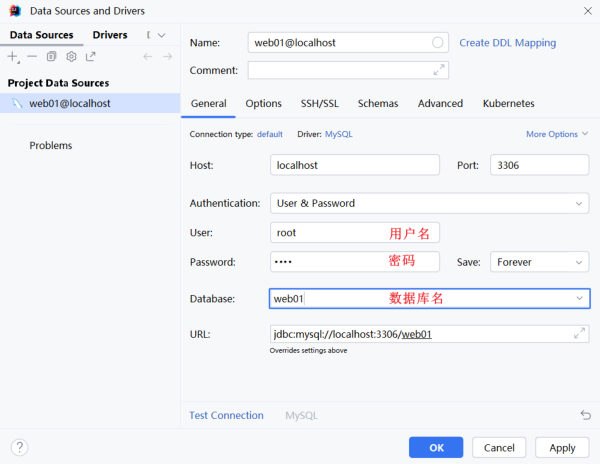The width and height of the screenshot is (600, 464).
Task: Click the Apply button
Action: 562,447
